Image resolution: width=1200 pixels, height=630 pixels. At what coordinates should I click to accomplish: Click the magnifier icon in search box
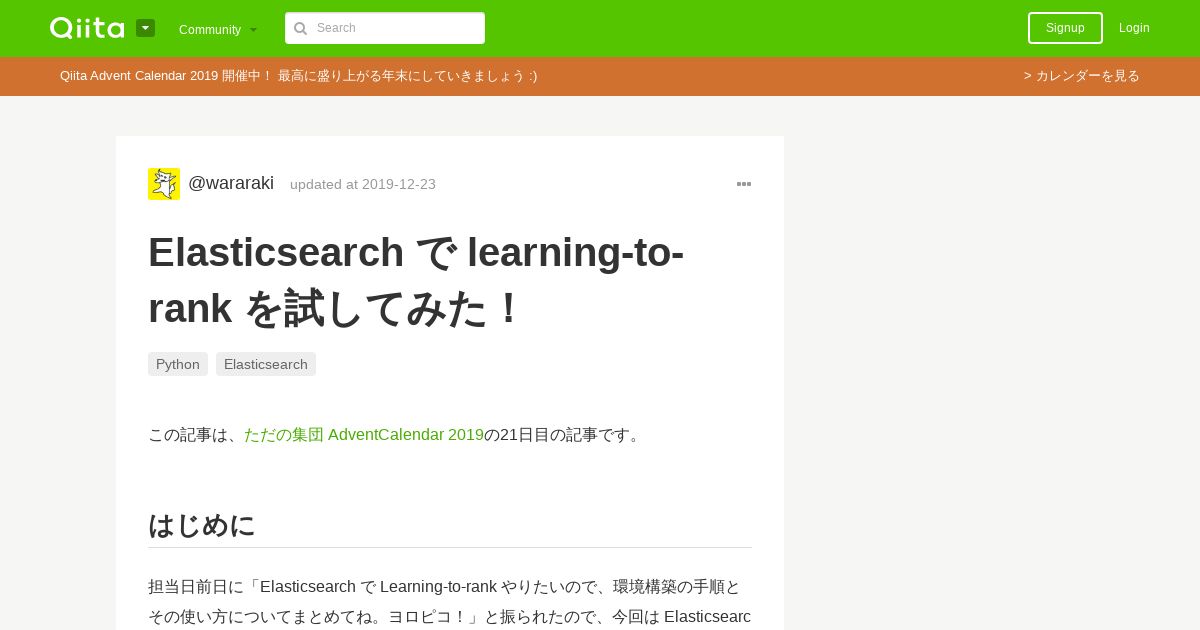click(300, 28)
